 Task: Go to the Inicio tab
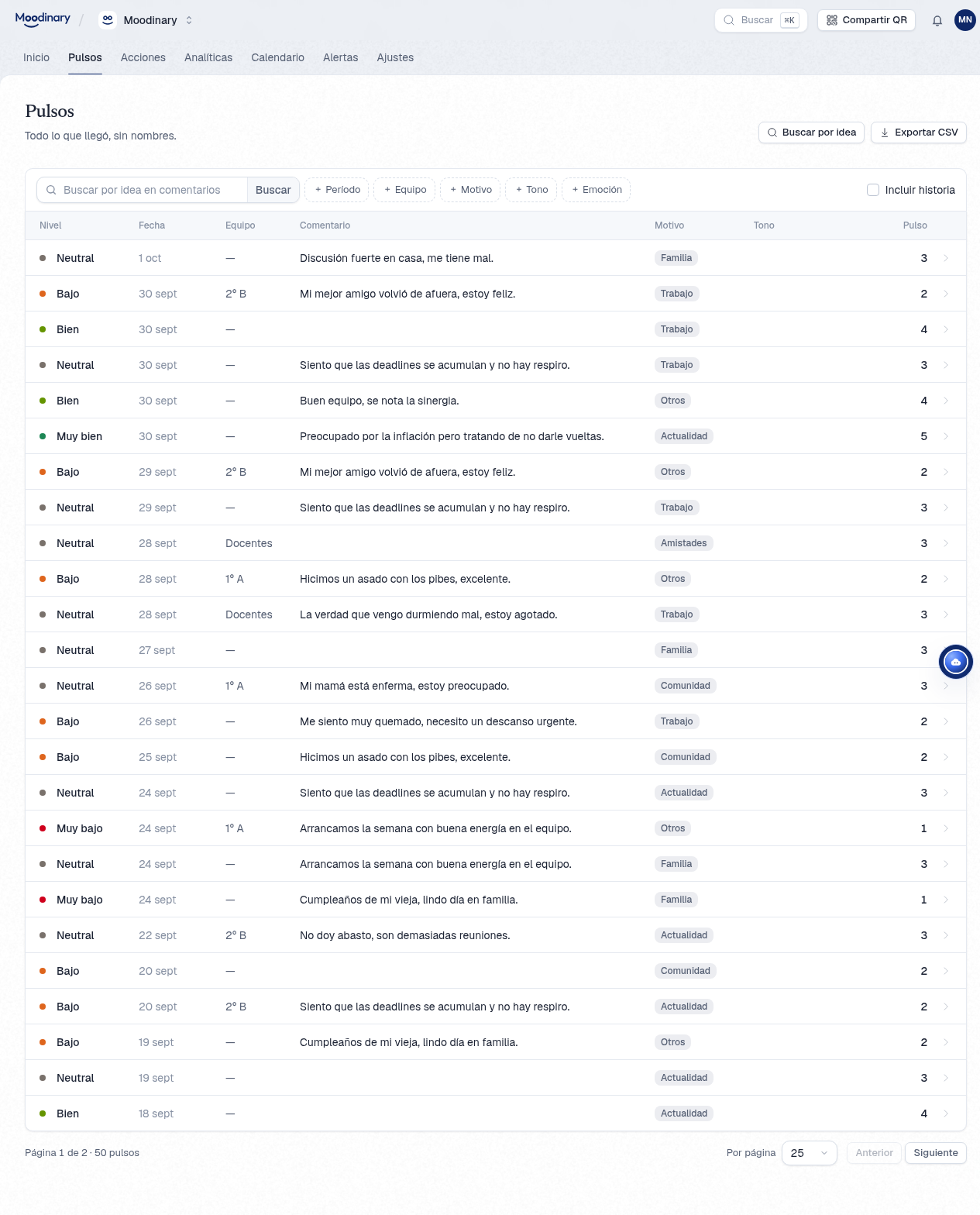36,57
